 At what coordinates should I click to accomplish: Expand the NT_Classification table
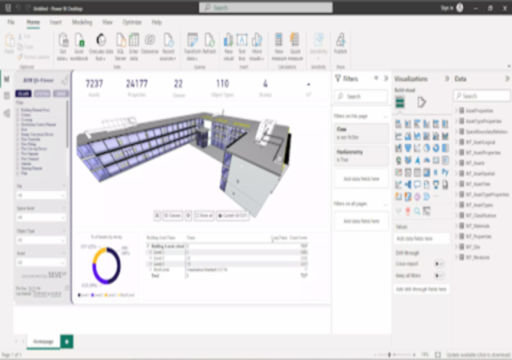tap(457, 215)
